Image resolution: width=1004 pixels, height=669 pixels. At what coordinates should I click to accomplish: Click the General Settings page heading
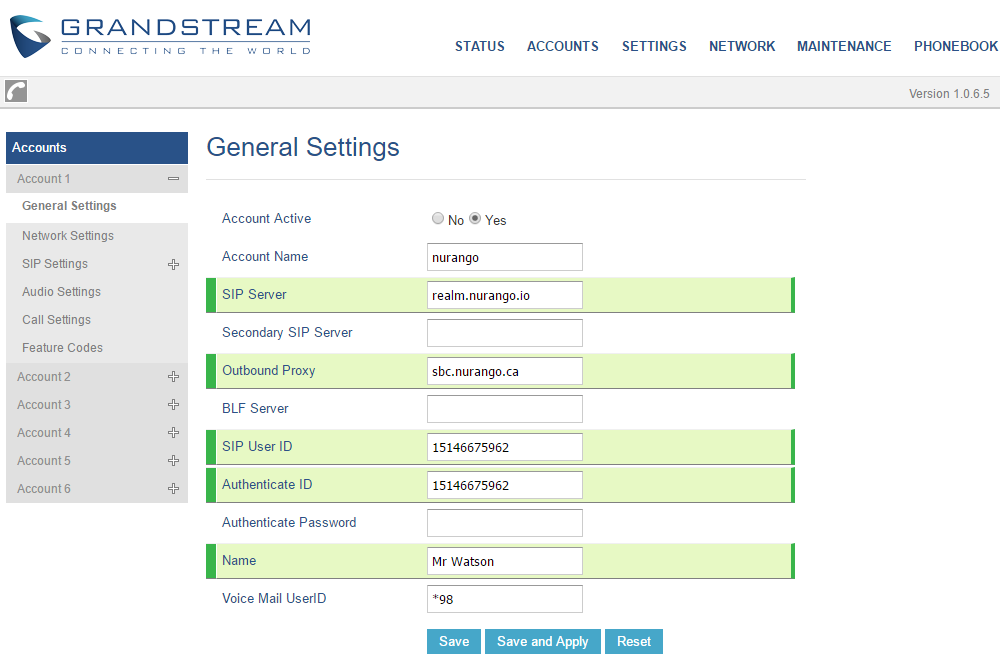coord(303,147)
